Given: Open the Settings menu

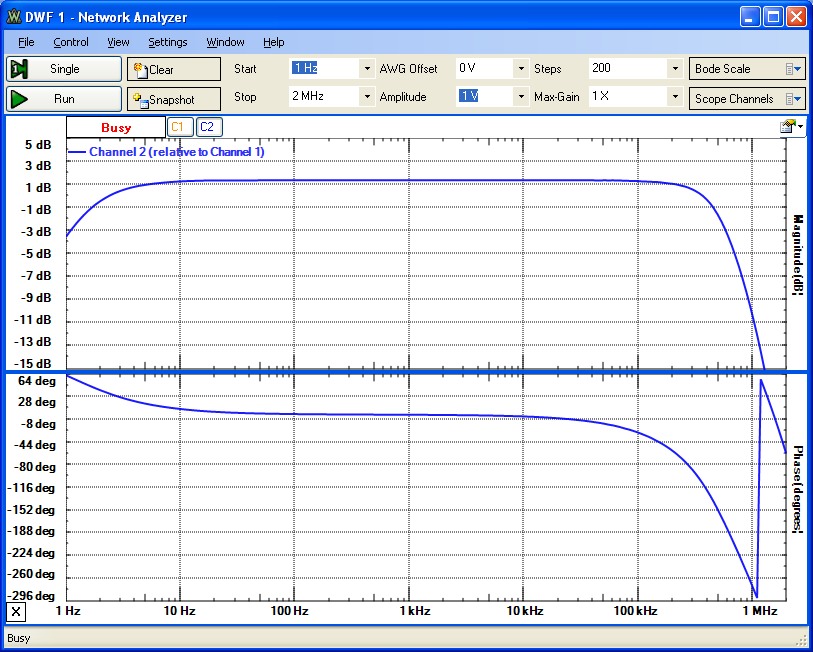Looking at the screenshot, I should coord(167,42).
